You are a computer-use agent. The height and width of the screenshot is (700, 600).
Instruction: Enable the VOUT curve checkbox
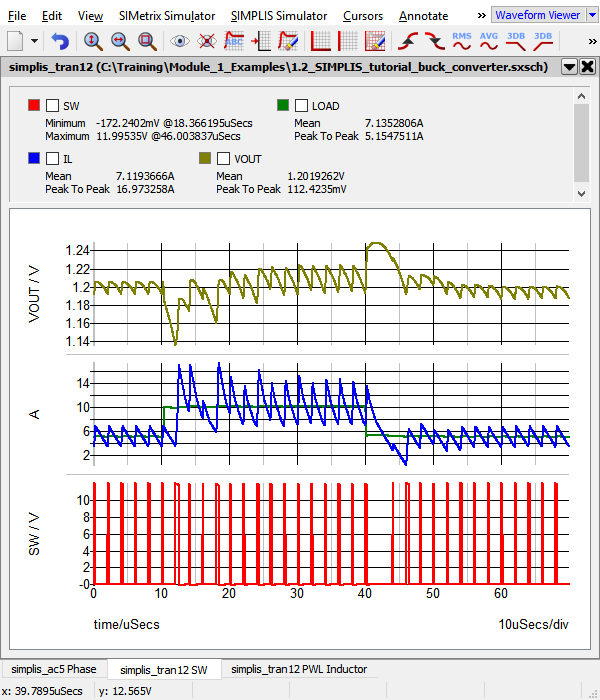223,158
